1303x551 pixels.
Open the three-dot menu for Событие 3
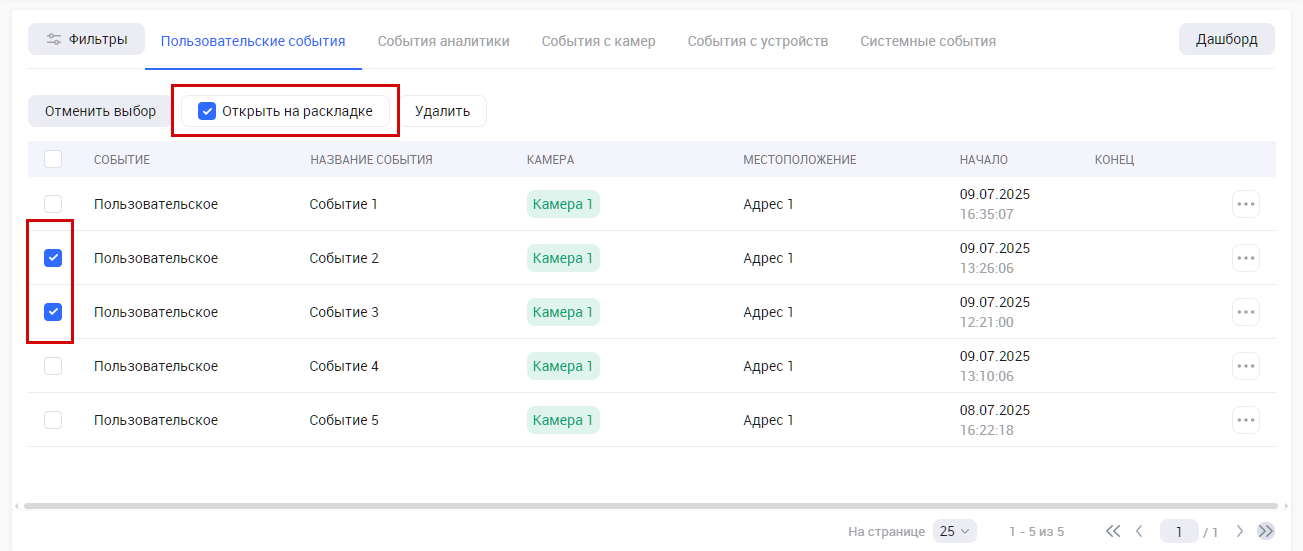pyautogui.click(x=1245, y=312)
